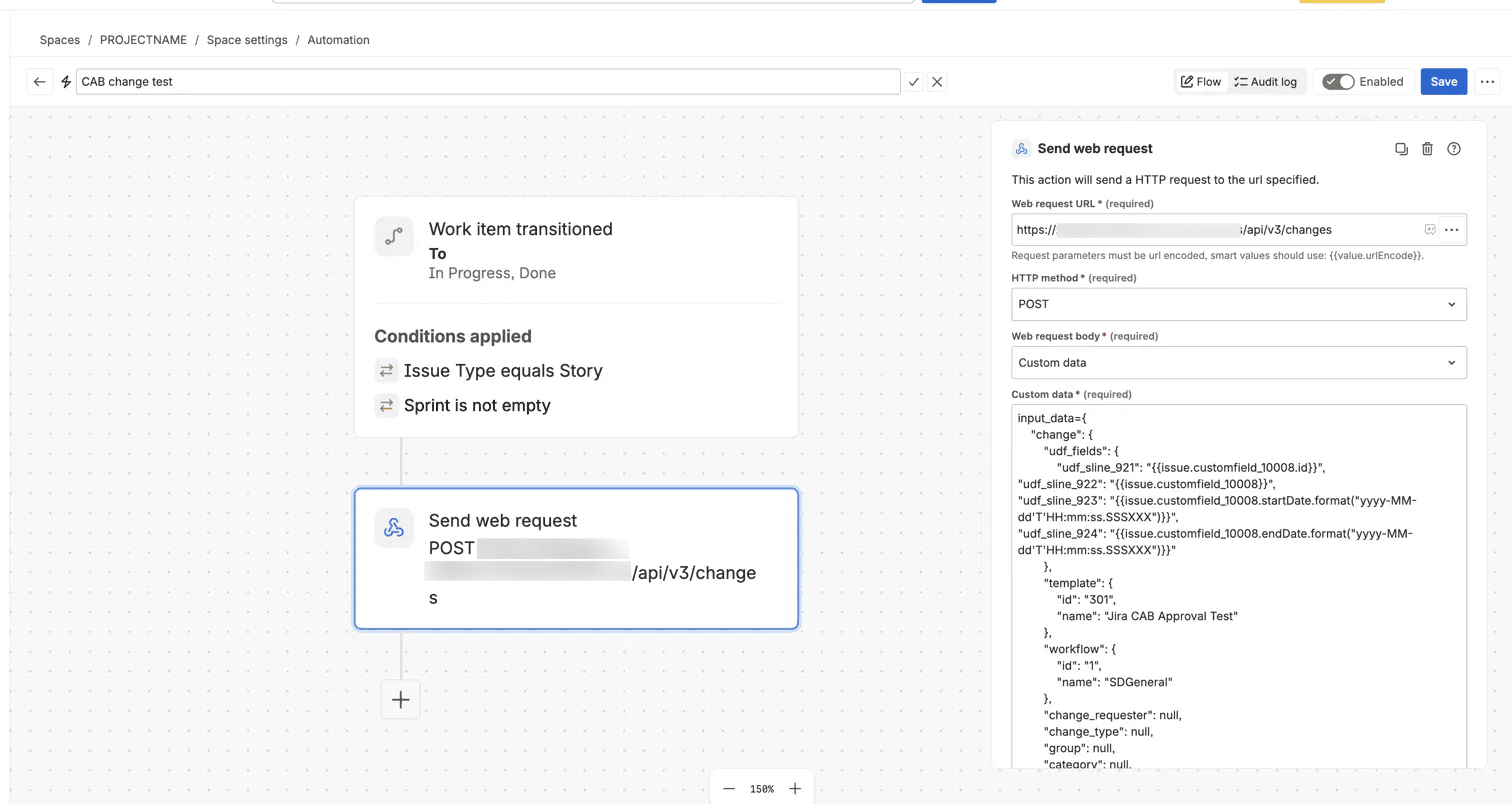Open more actions menu next to Save
The height and width of the screenshot is (804, 1512).
click(1486, 82)
